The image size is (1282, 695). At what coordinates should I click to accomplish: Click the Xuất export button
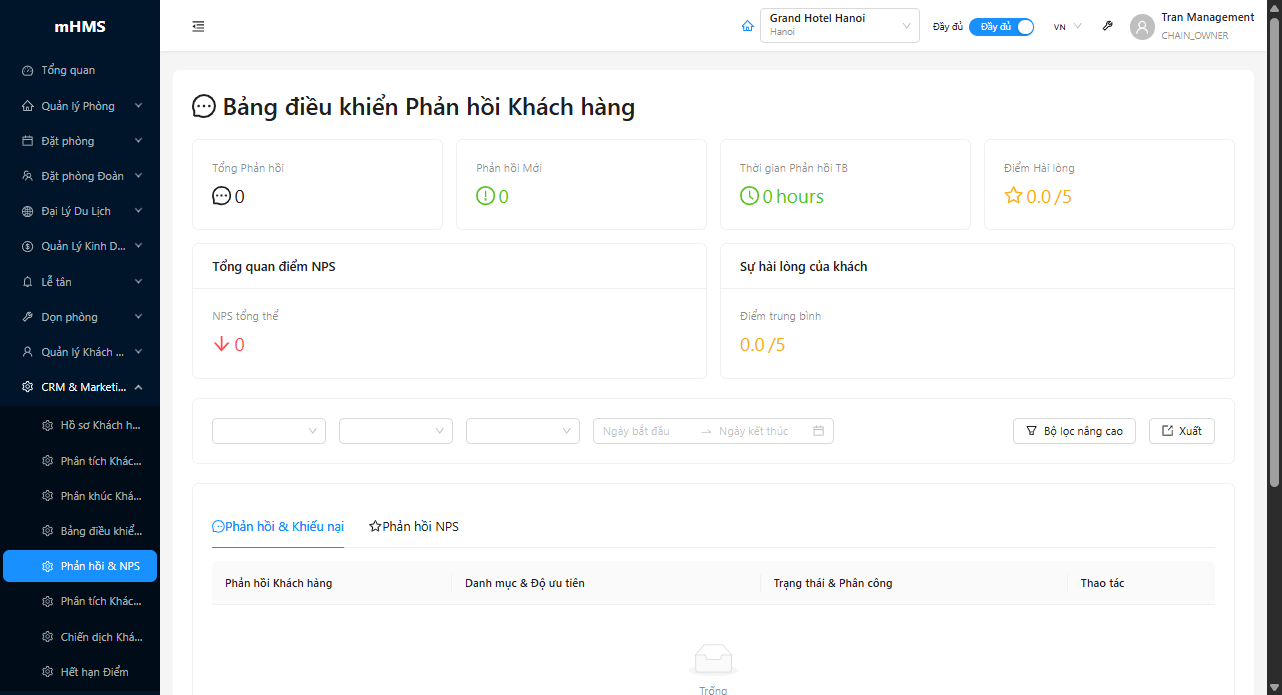pos(1181,431)
